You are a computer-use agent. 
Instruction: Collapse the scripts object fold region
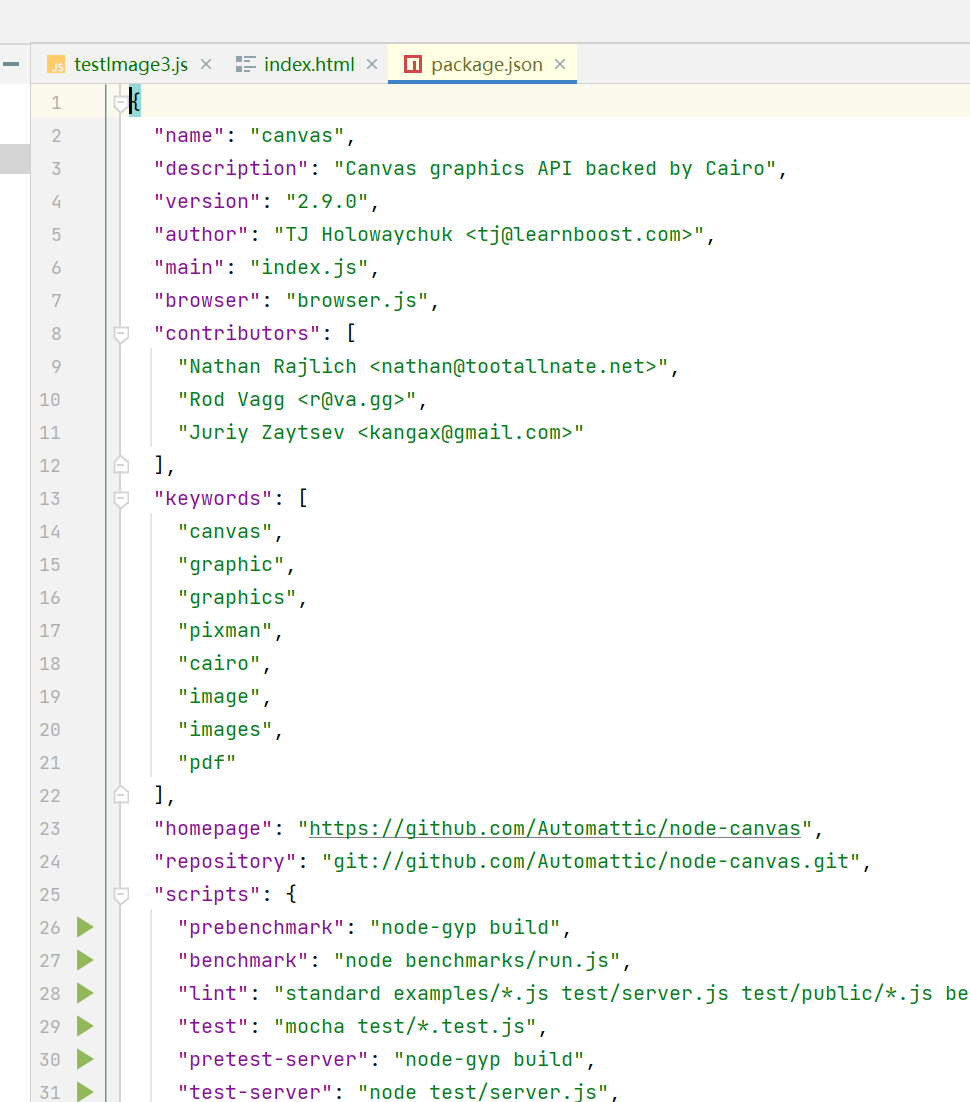point(121,894)
